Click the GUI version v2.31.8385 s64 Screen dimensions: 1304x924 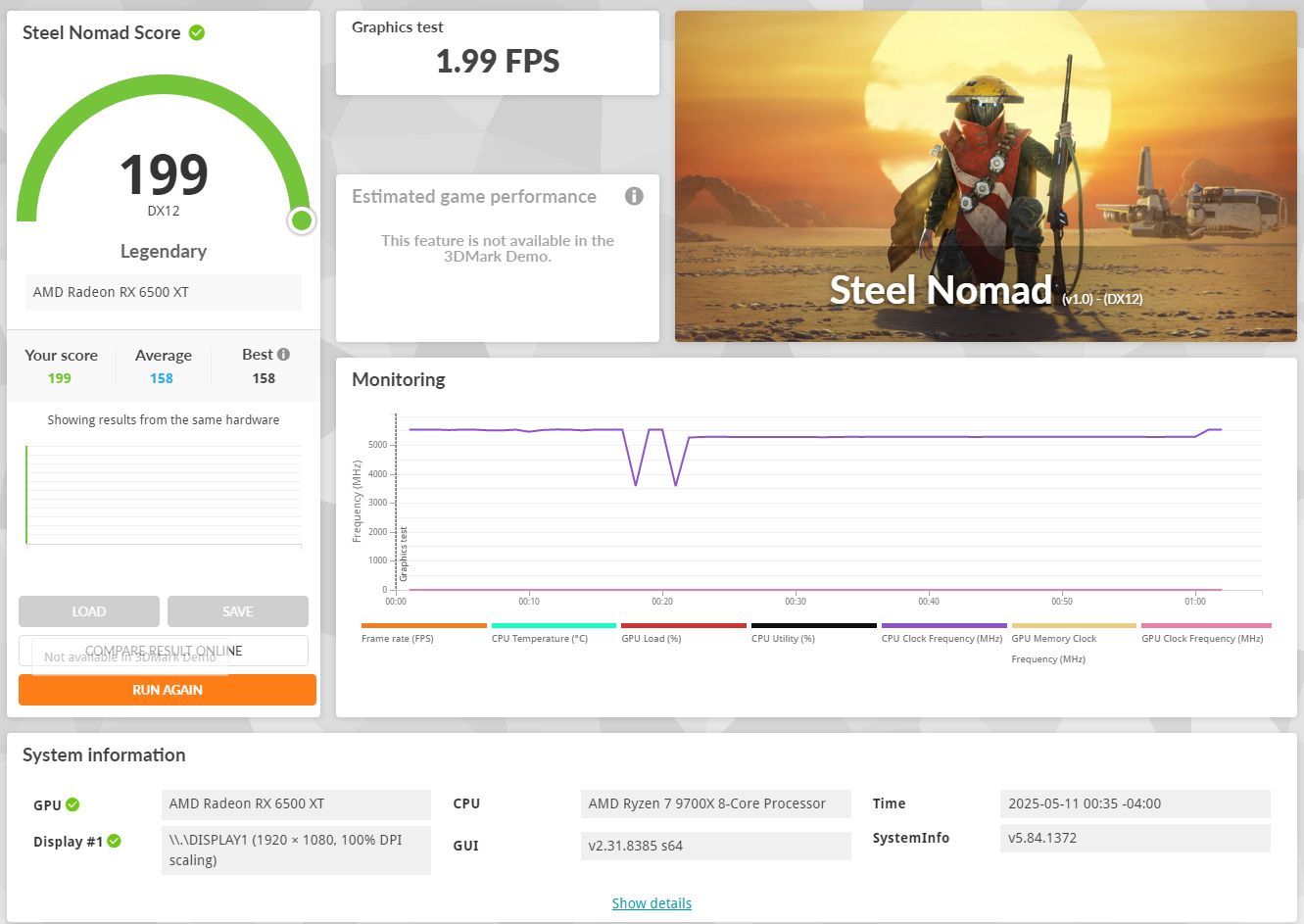tap(716, 846)
